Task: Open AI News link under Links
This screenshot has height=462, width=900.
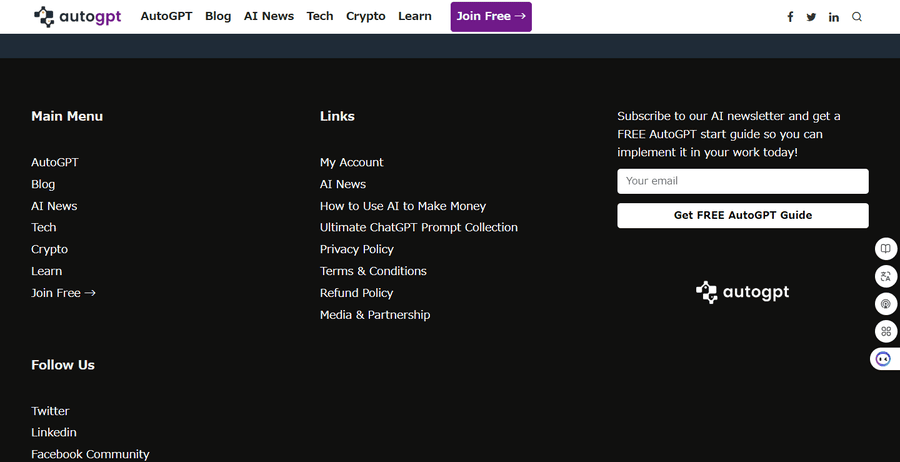Action: click(343, 184)
